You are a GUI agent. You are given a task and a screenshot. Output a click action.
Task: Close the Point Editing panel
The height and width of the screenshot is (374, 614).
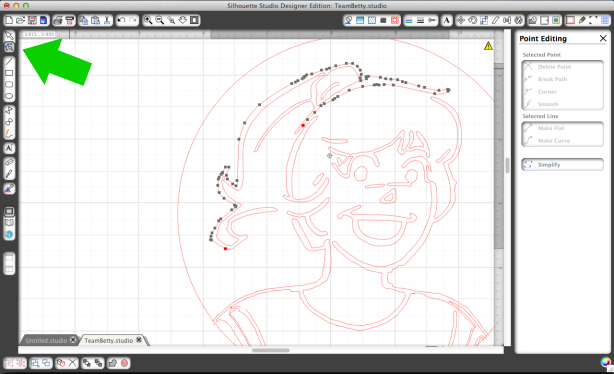[603, 38]
